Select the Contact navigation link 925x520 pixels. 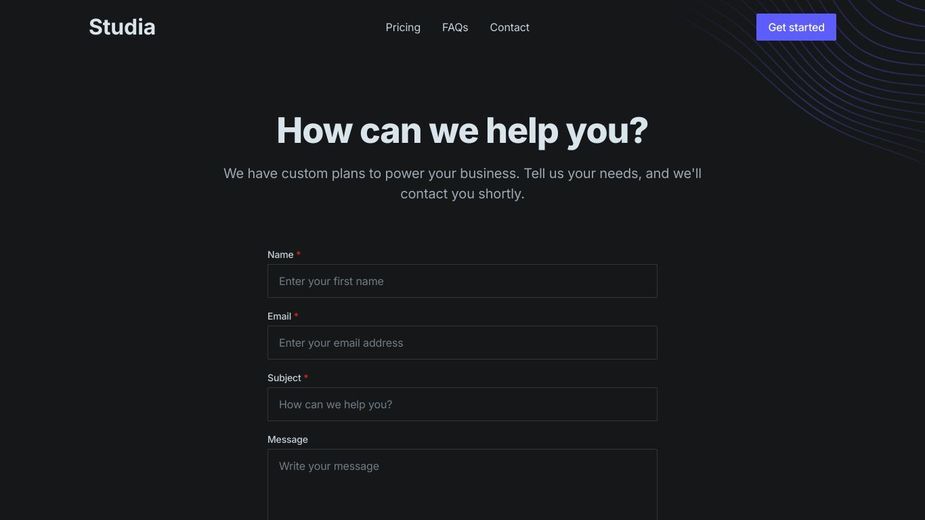pyautogui.click(x=509, y=27)
